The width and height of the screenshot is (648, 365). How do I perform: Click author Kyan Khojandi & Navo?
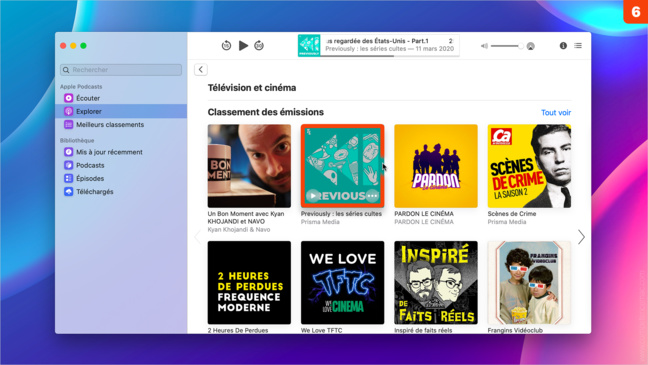point(239,229)
